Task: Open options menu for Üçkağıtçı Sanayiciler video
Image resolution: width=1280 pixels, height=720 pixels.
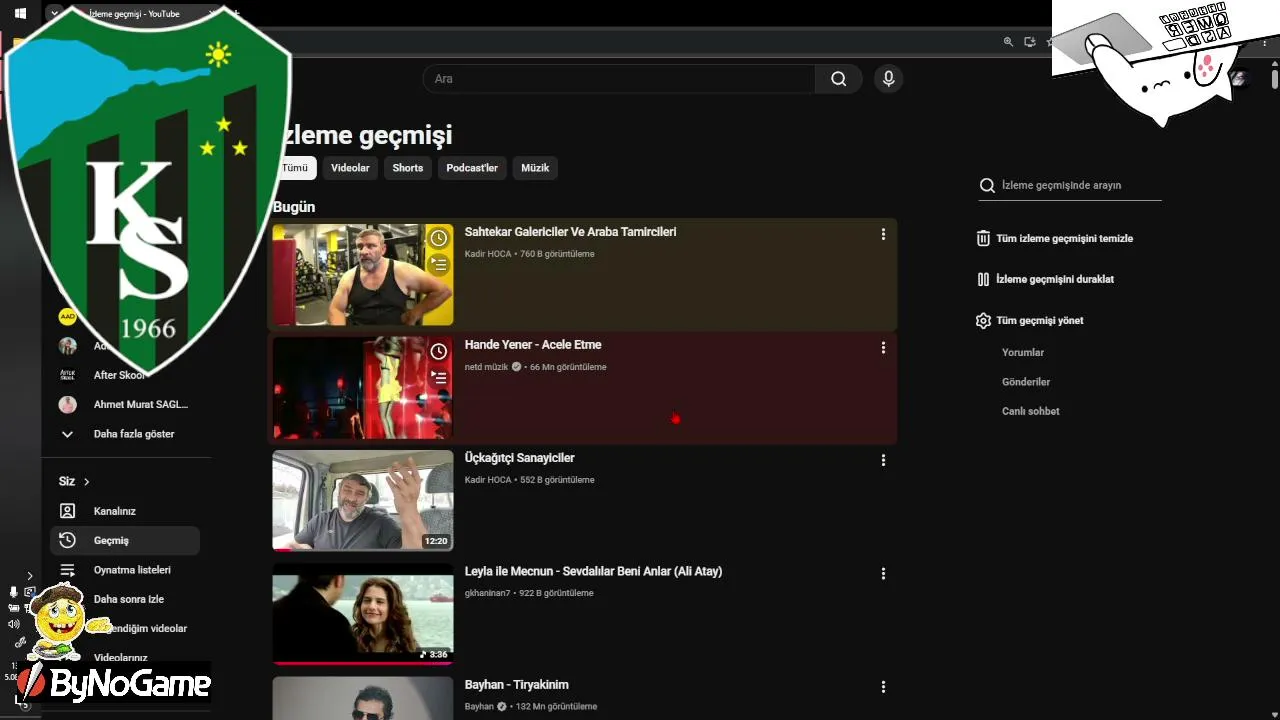Action: 883,460
